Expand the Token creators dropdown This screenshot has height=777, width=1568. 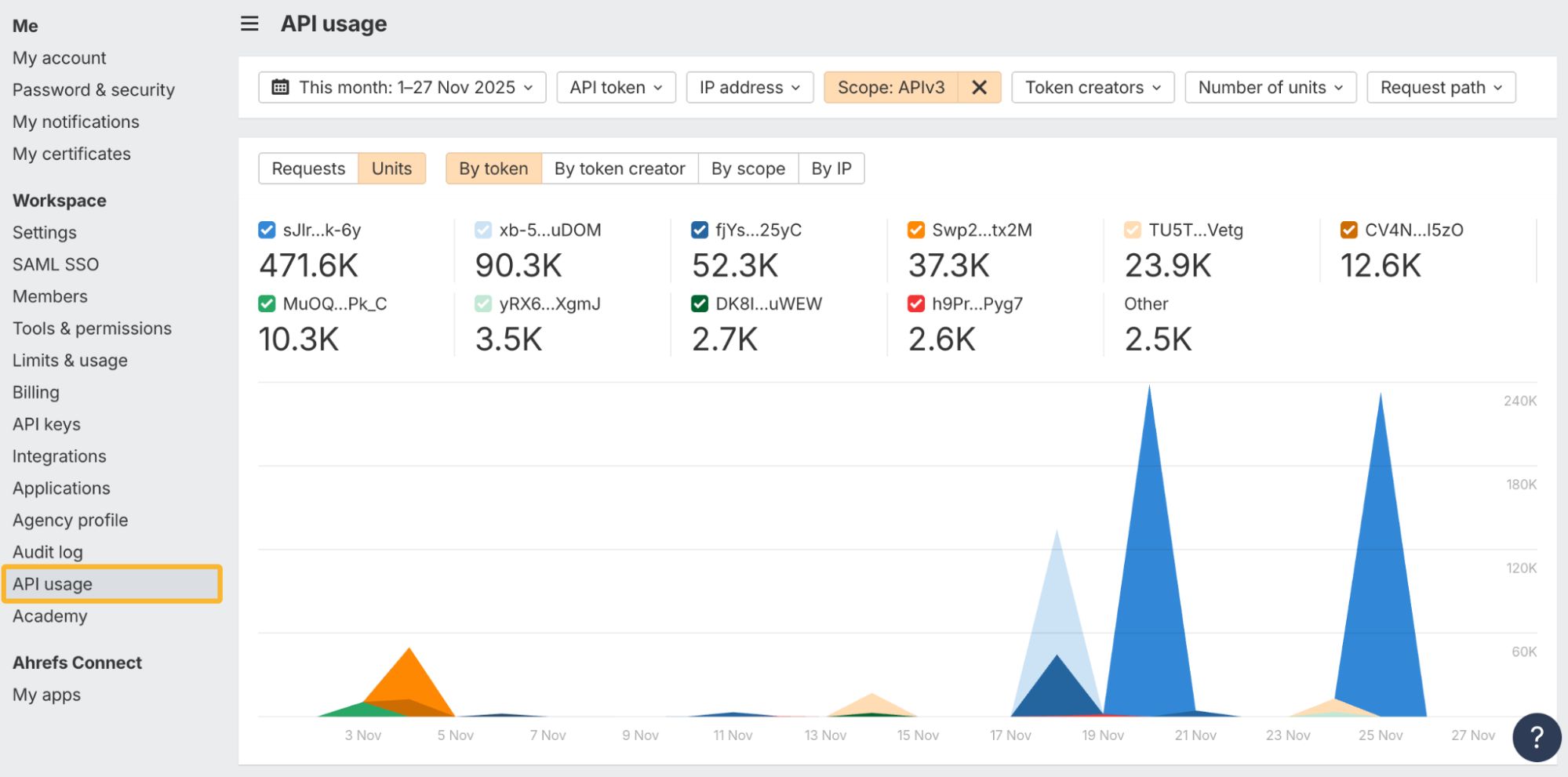click(1092, 87)
